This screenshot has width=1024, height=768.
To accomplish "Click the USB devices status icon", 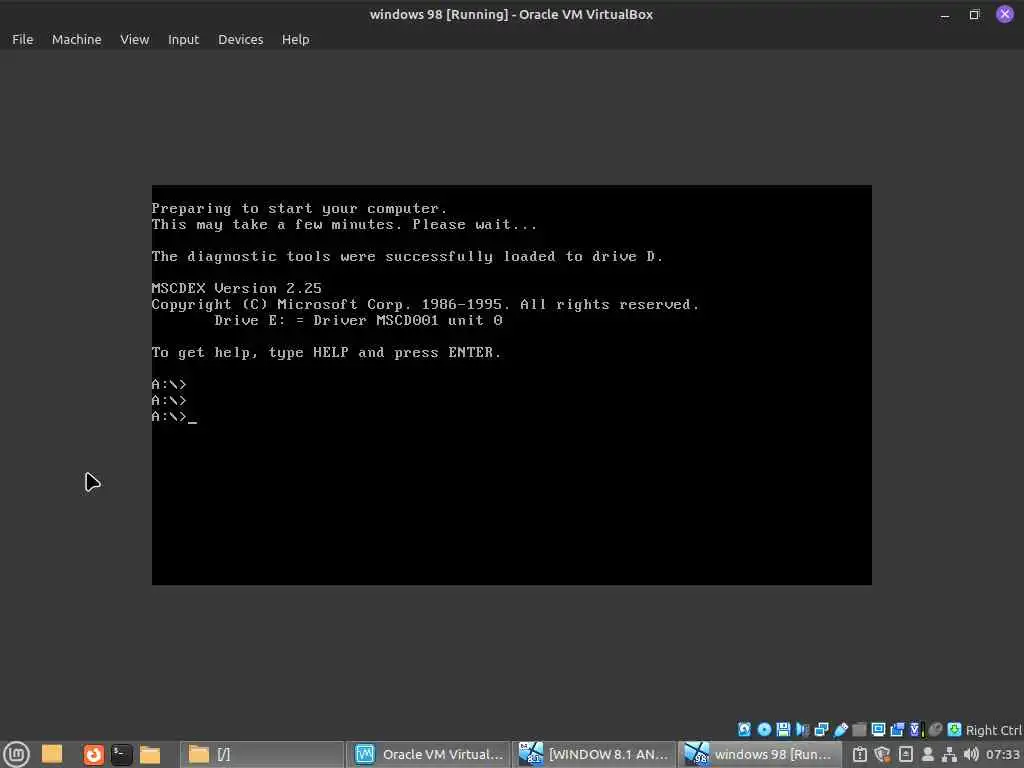I will [x=840, y=729].
